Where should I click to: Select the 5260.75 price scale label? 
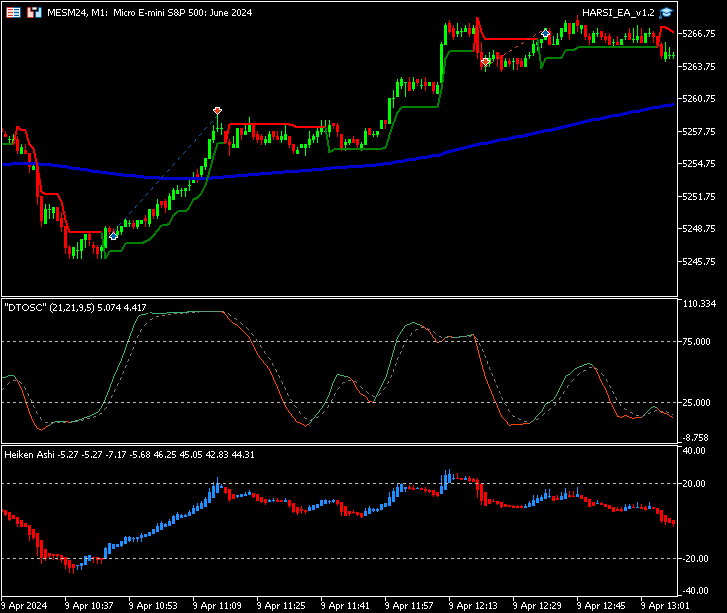click(699, 98)
